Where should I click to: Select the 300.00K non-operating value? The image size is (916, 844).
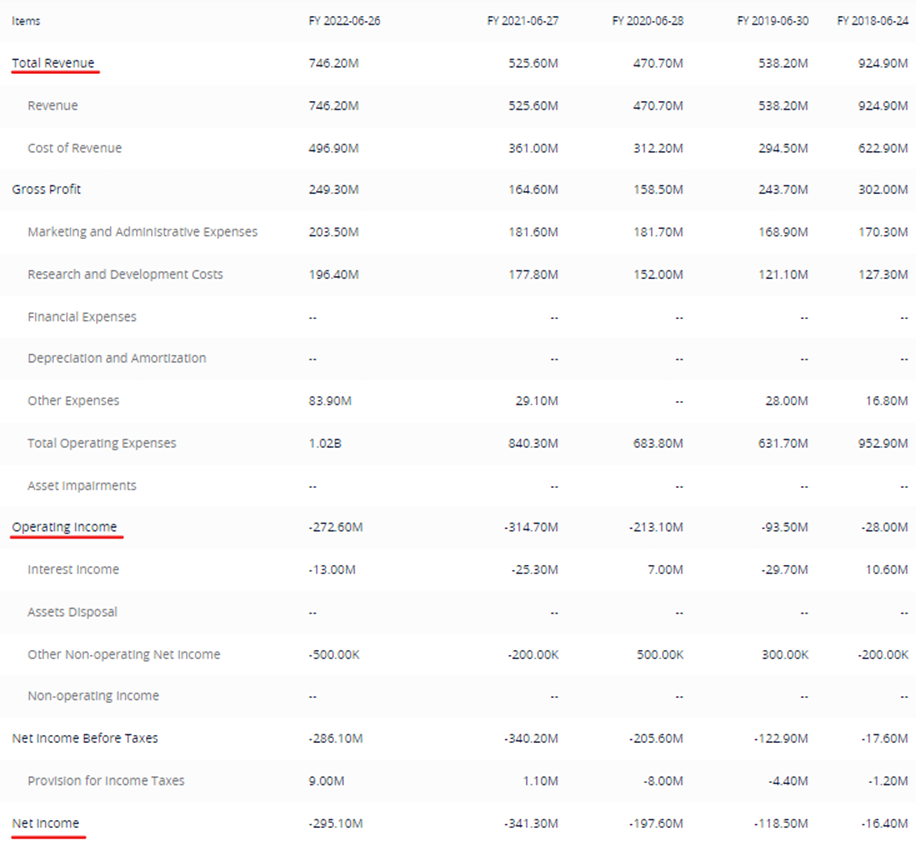coord(785,654)
